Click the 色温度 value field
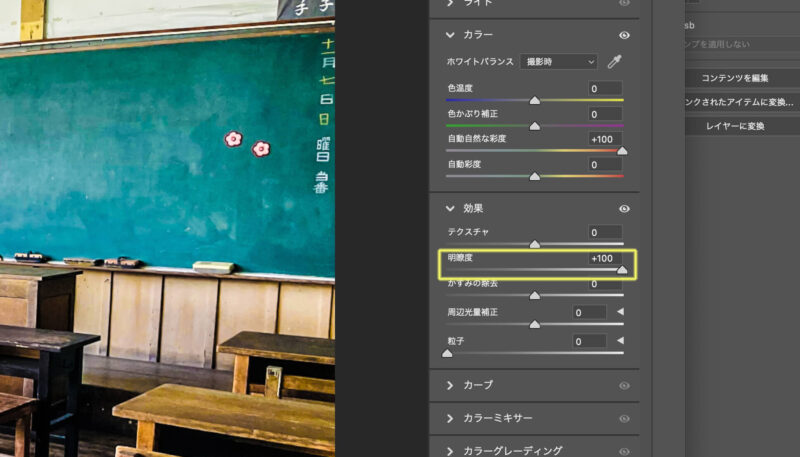Image resolution: width=800 pixels, height=457 pixels. tap(605, 88)
